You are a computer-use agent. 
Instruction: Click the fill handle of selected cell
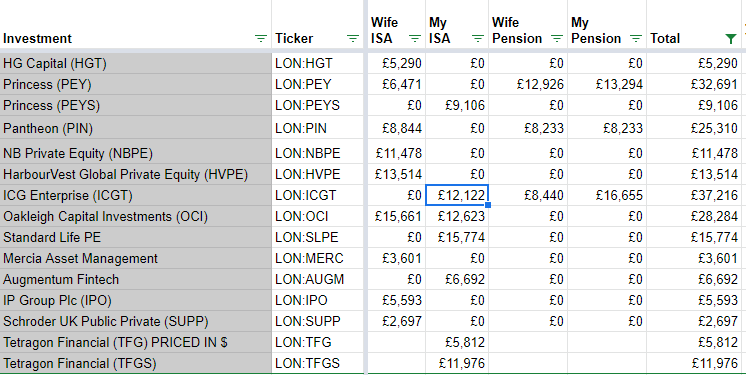488,205
